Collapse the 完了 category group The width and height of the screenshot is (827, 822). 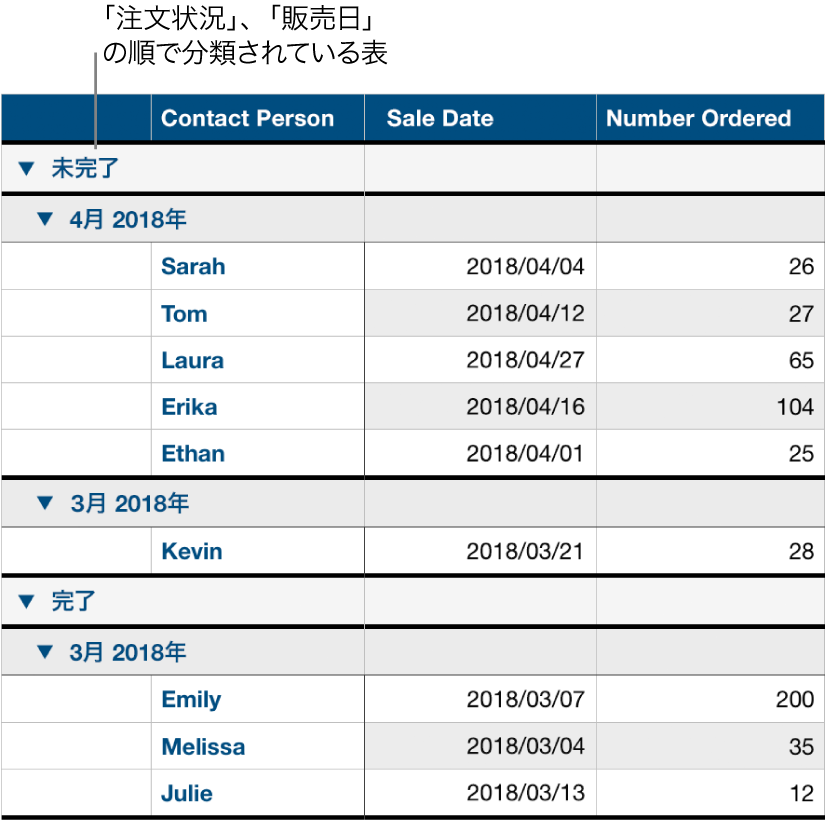tap(25, 602)
